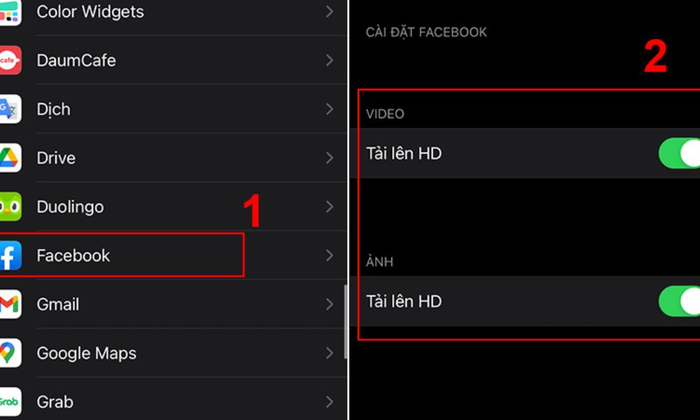
Task: Toggle Tải lên HD under VIDEO
Action: [679, 153]
